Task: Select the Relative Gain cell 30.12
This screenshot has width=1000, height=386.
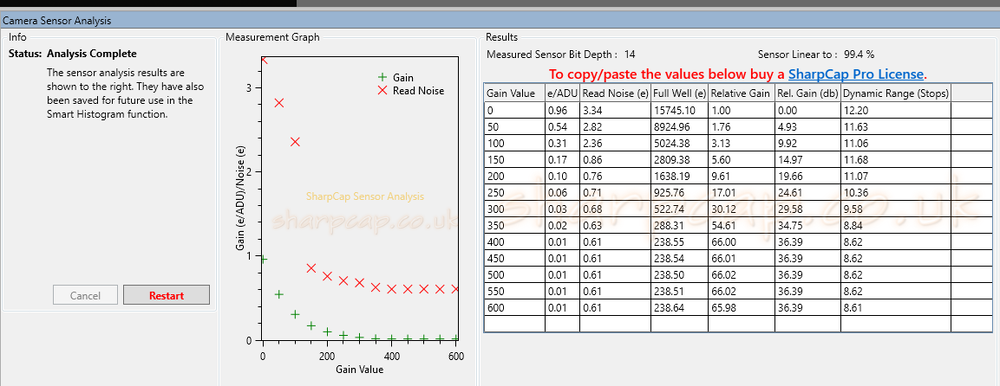Action: (x=741, y=209)
